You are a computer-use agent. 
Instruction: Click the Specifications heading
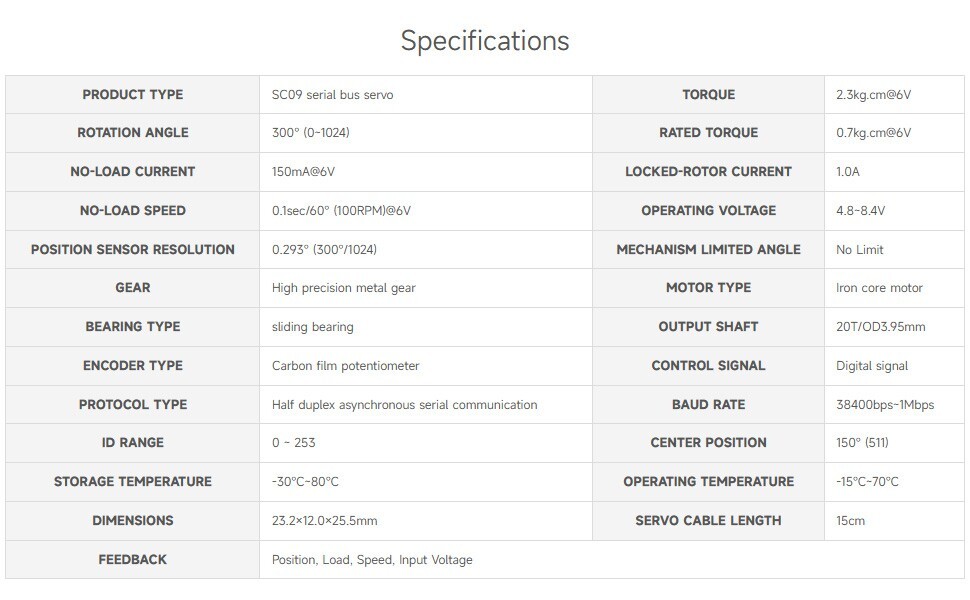pyautogui.click(x=484, y=41)
